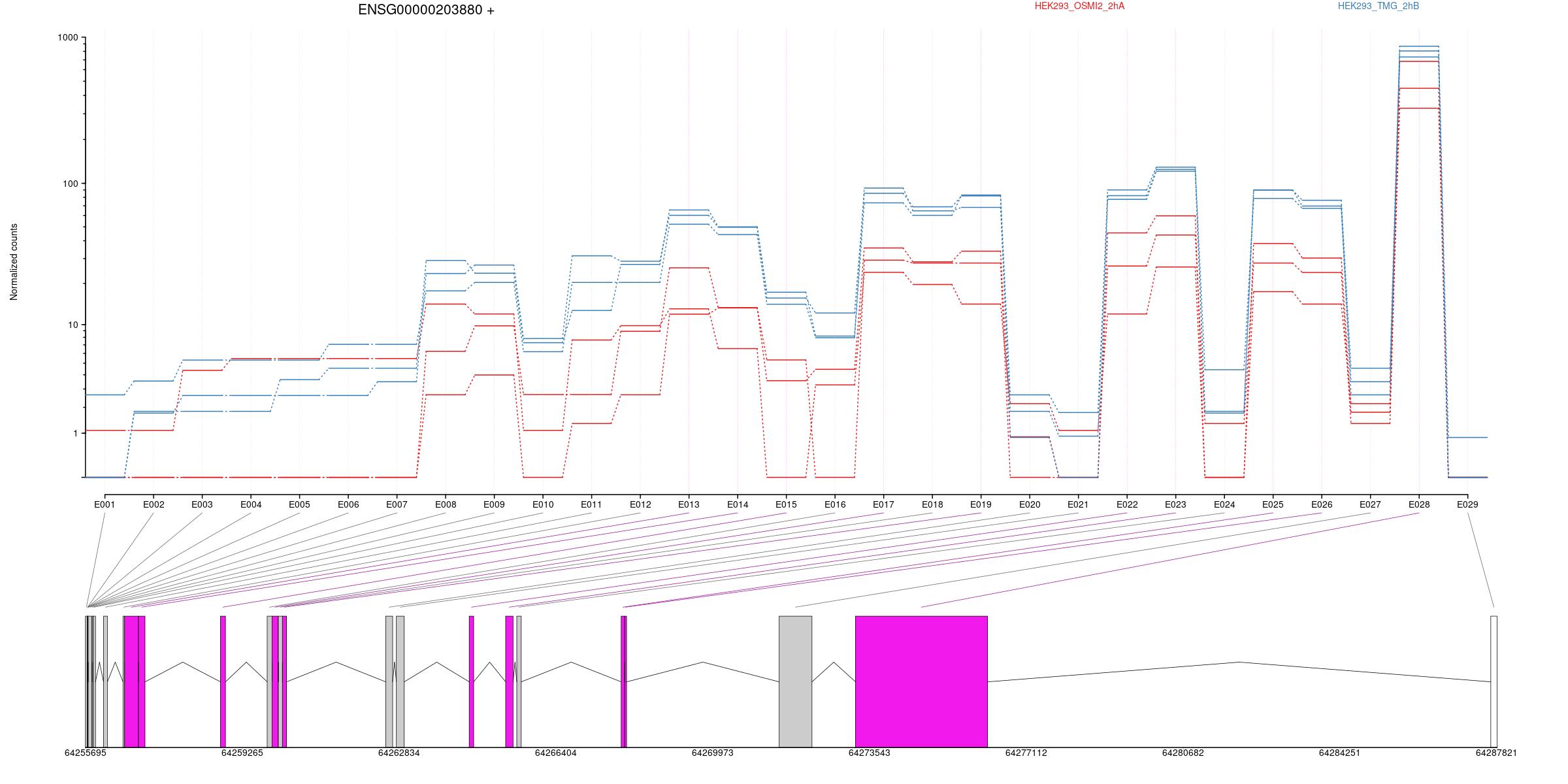Image resolution: width=1568 pixels, height=784 pixels.
Task: Click exon label E007
Action: 397,504
